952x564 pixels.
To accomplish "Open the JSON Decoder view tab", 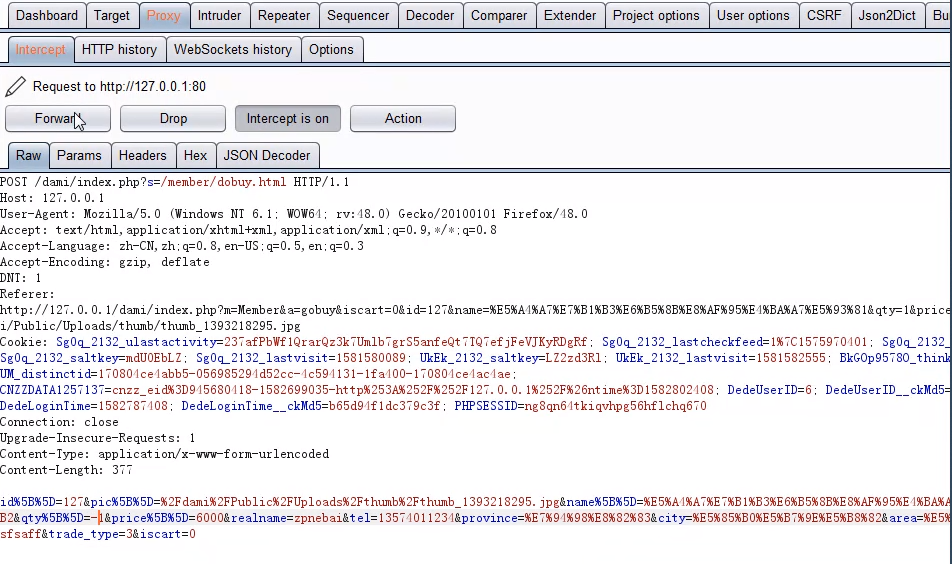I will click(267, 155).
